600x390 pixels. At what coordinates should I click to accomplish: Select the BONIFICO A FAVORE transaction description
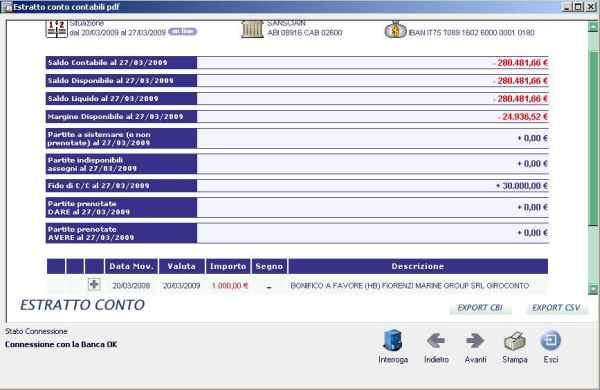pos(410,286)
